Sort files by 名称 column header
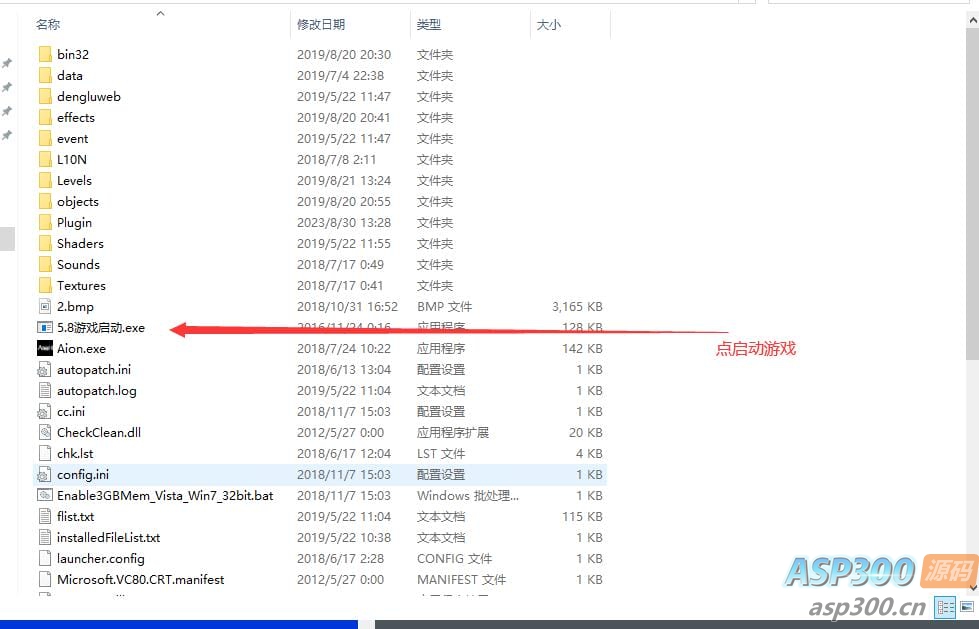Screen dimensions: 979x629 point(48,24)
